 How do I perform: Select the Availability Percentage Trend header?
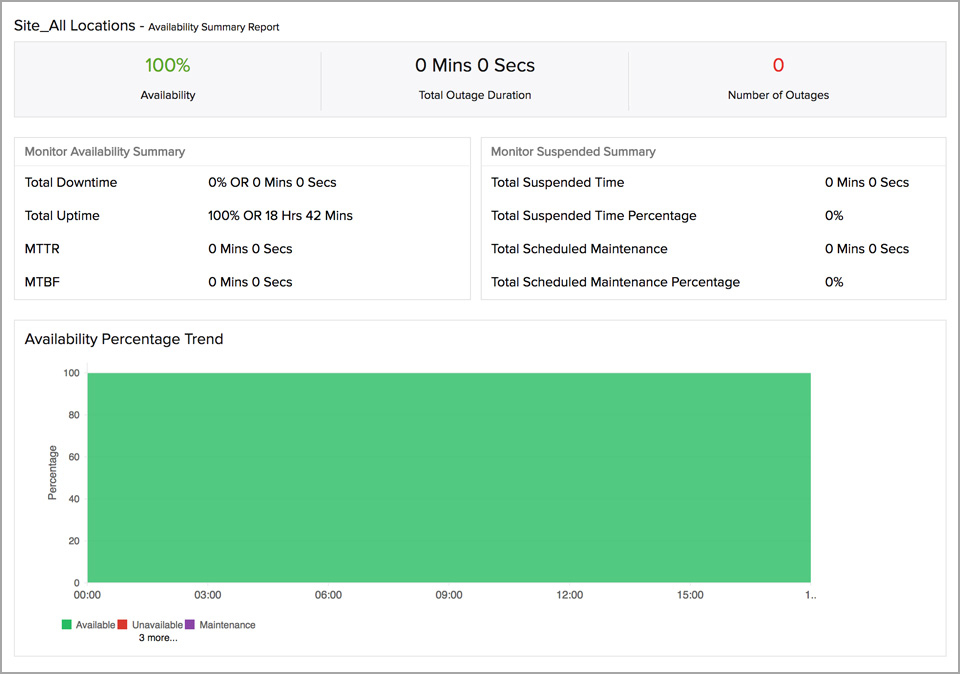click(x=124, y=339)
